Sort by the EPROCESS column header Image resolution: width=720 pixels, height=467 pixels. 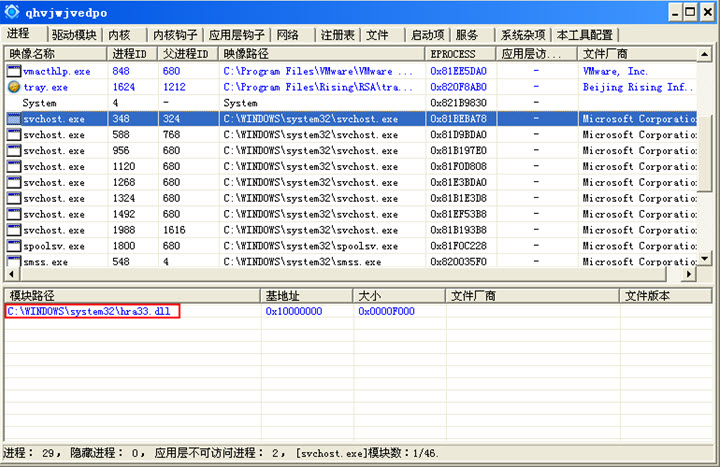pos(453,53)
